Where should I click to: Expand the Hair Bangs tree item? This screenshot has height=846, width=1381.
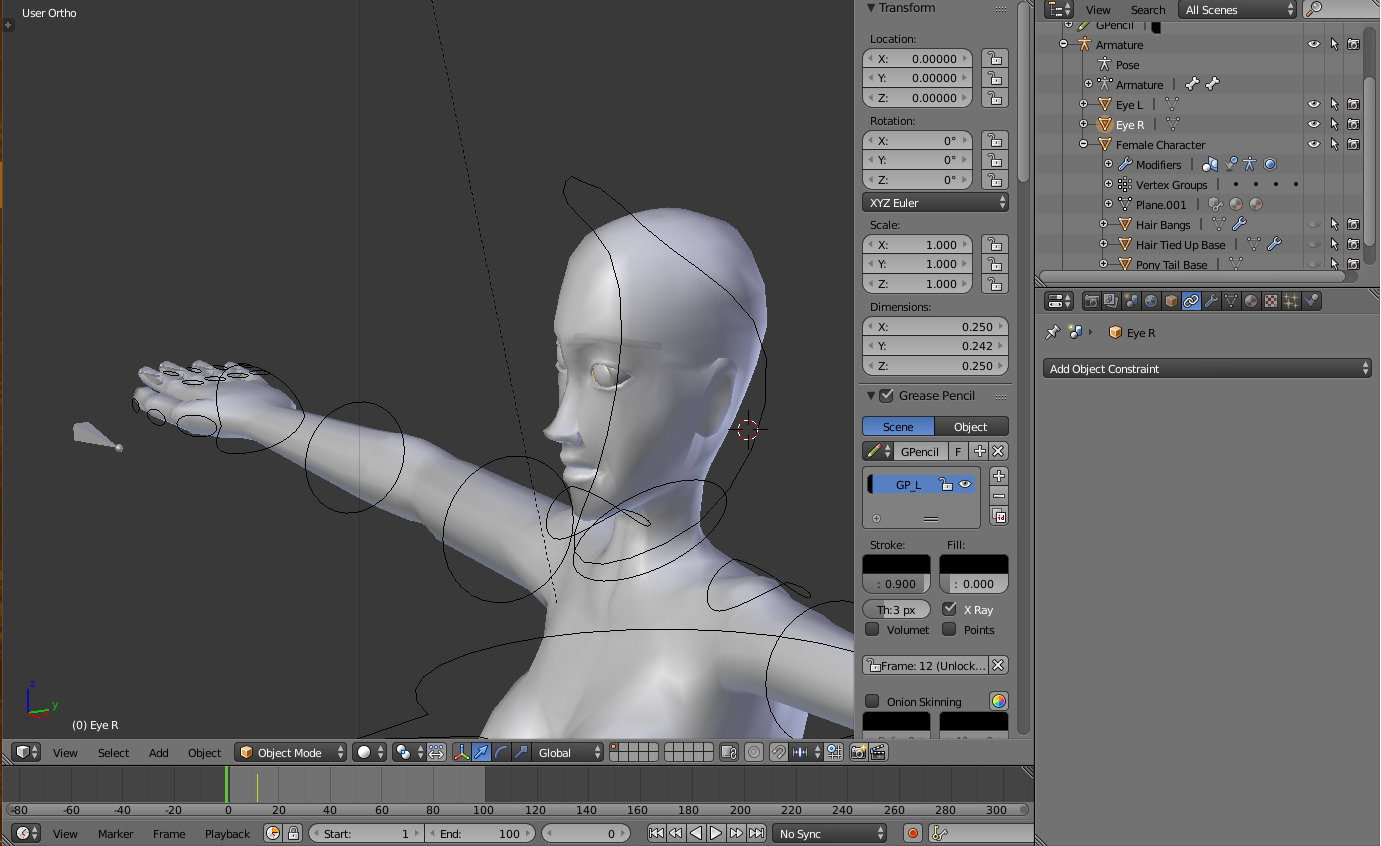(x=1103, y=224)
